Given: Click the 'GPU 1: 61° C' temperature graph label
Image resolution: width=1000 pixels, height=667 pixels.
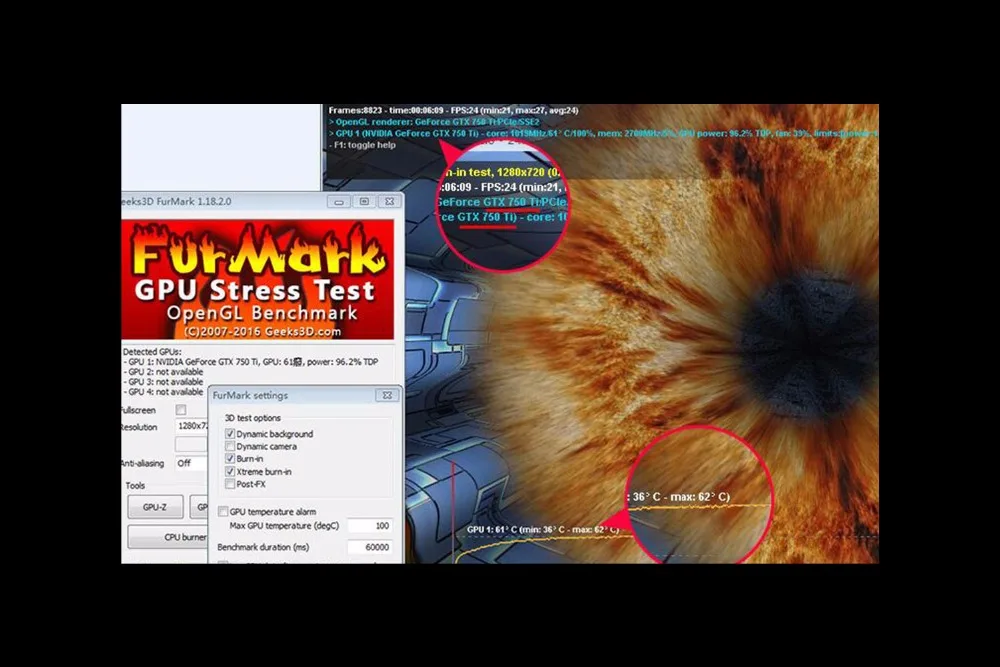Looking at the screenshot, I should pos(543,529).
